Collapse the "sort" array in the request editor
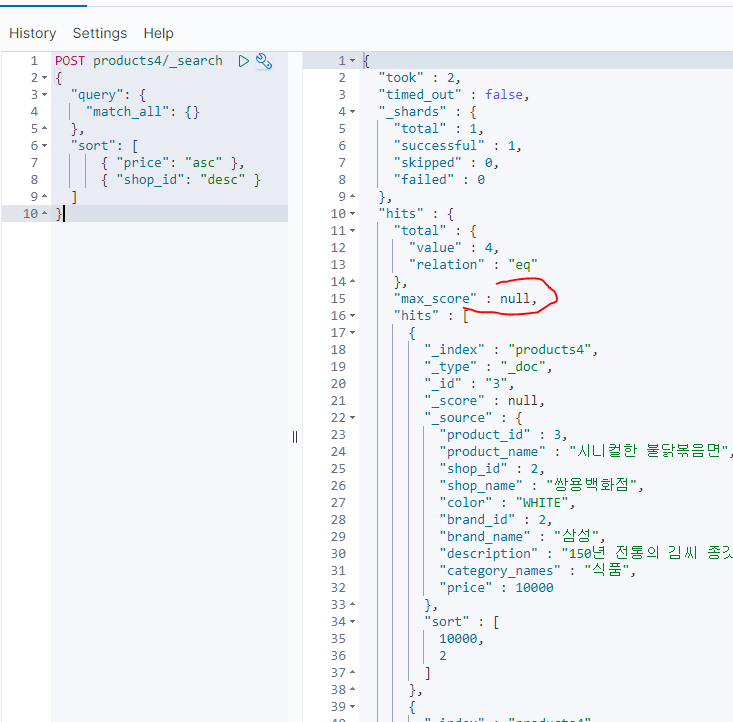This screenshot has width=733, height=722. (x=46, y=146)
